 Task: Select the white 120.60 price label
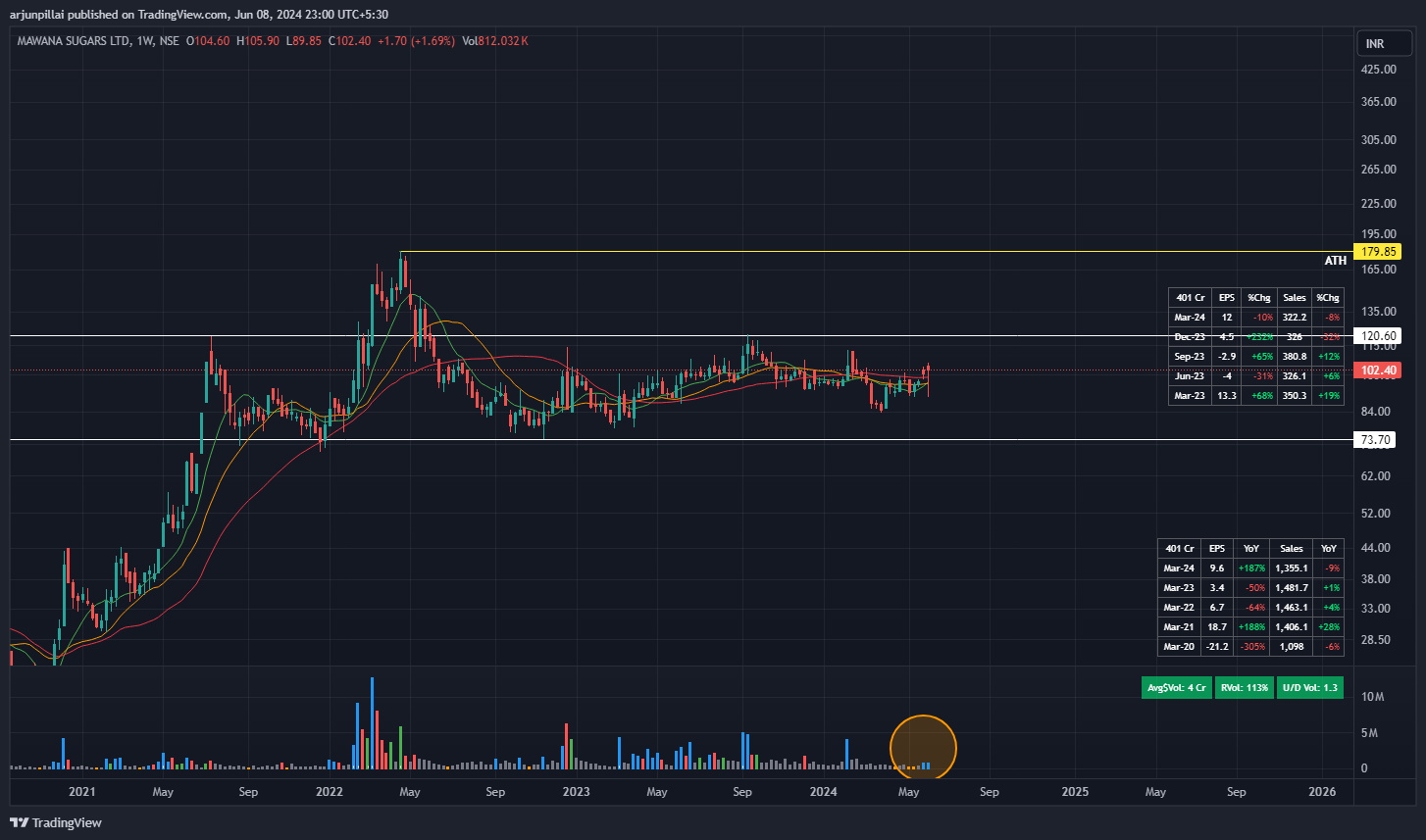coord(1376,336)
